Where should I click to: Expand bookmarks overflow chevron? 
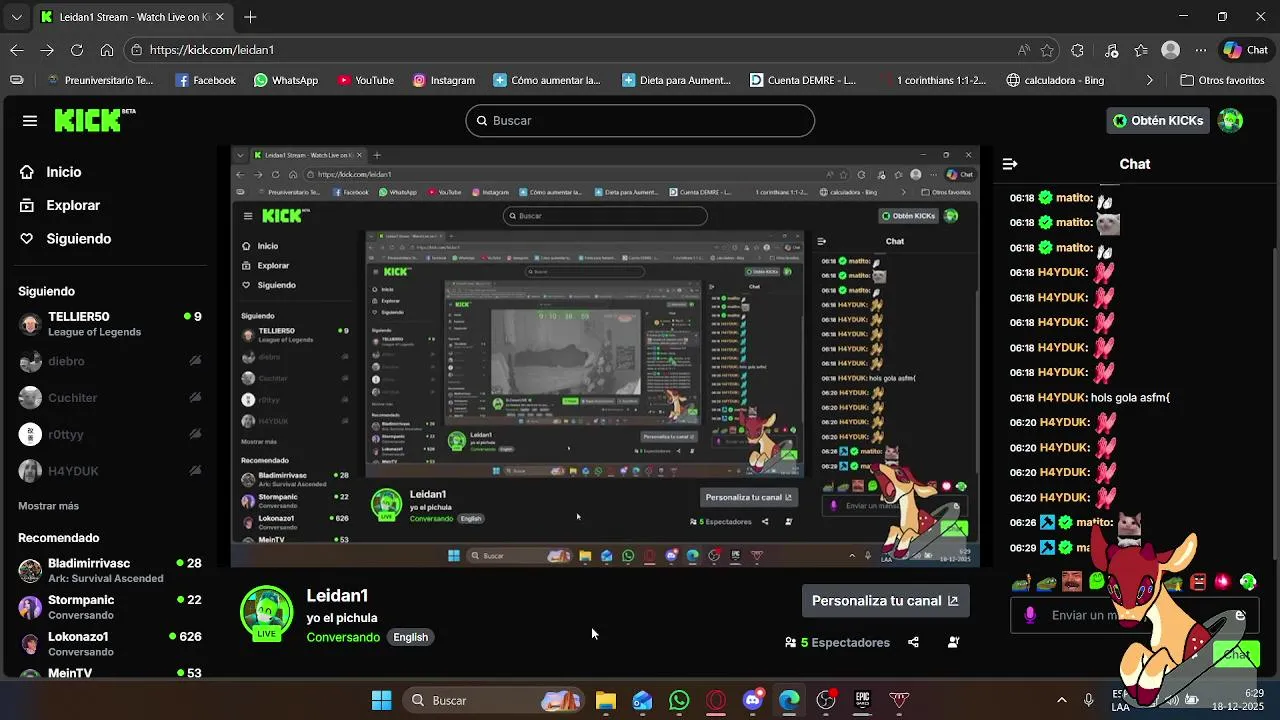click(x=1149, y=80)
